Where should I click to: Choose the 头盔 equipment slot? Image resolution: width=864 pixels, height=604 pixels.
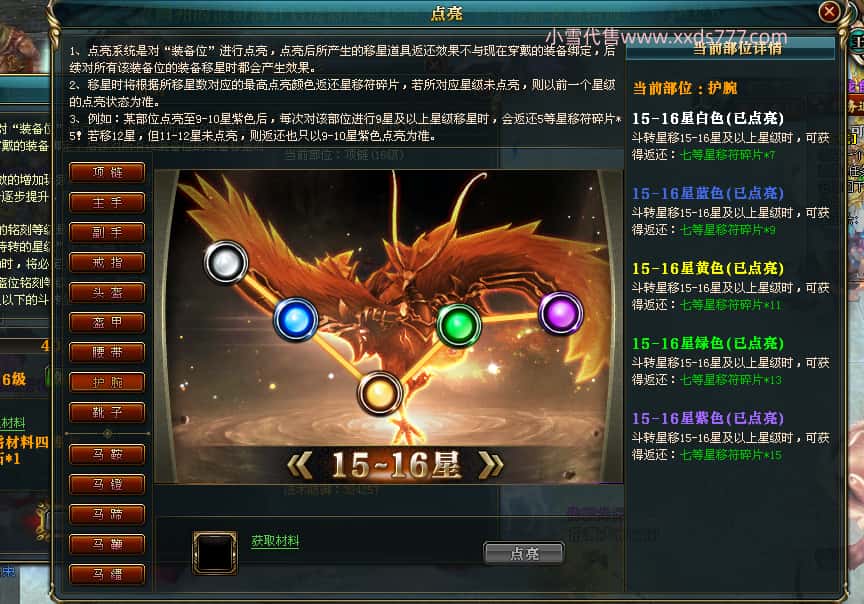107,293
